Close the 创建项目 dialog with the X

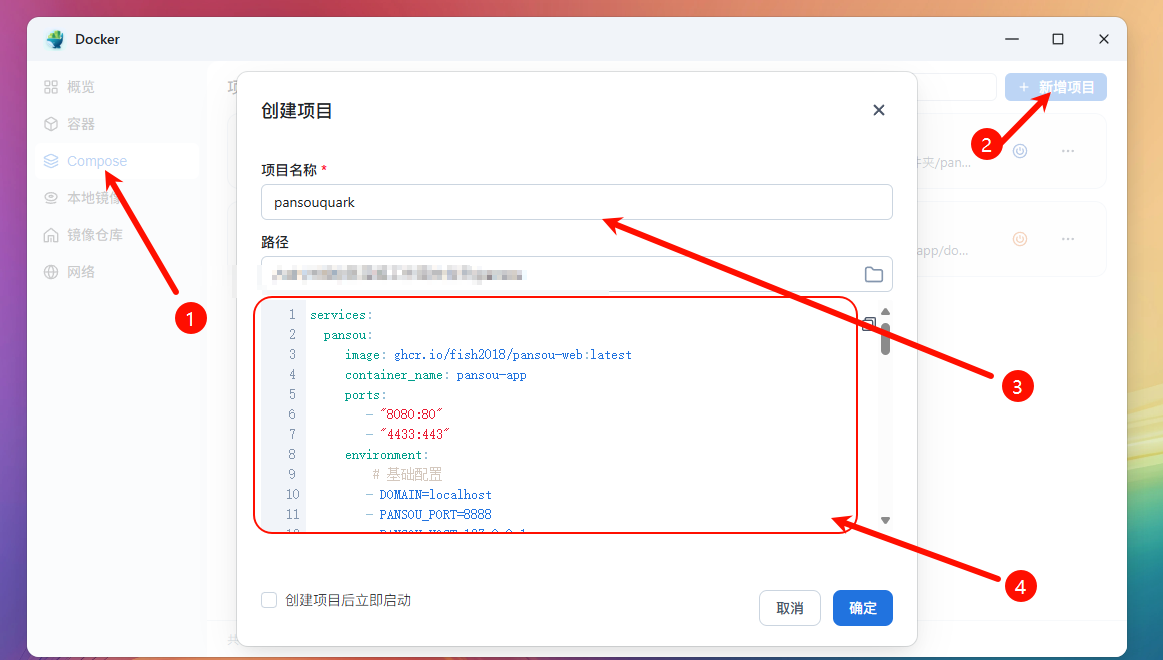pos(879,110)
